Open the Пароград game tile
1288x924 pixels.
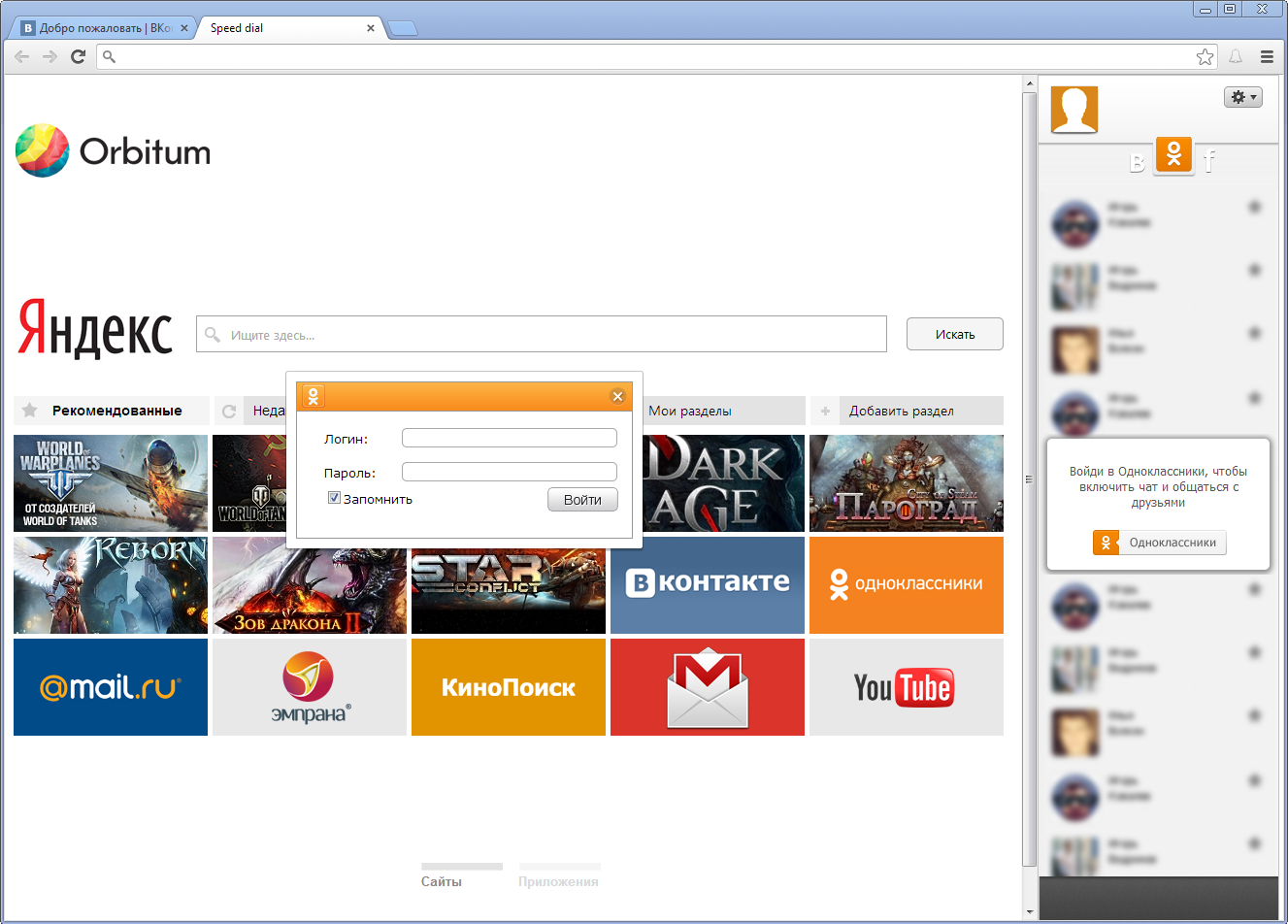[x=907, y=483]
